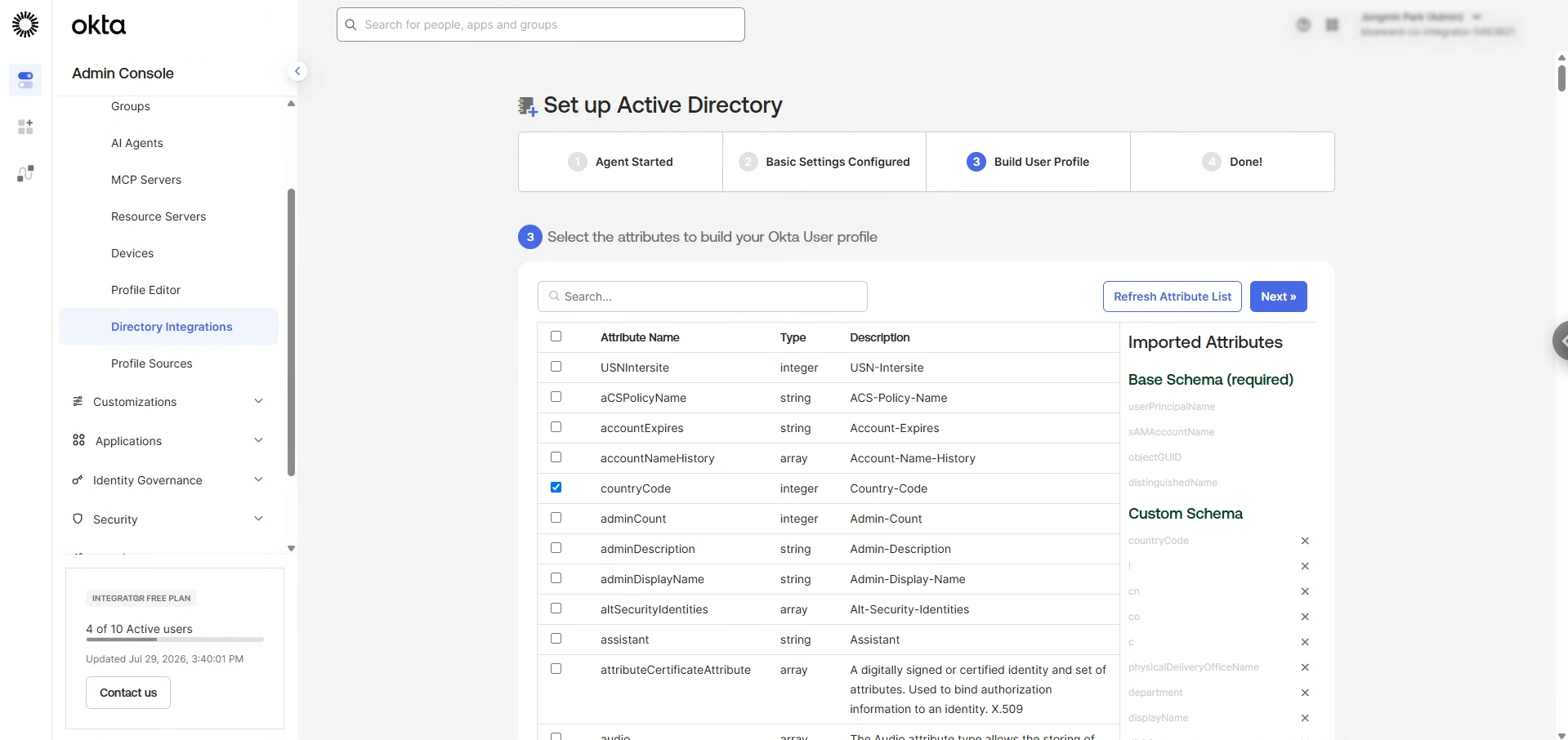Screen dimensions: 1568x740
Task: Toggle the select-all attributes header checkbox
Action: click(556, 337)
